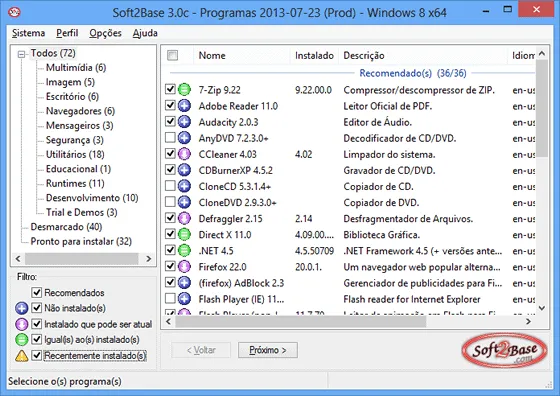Uncheck the Firefox 22.0 checkbox
Viewport: 560px width, 396px height.
170,266
